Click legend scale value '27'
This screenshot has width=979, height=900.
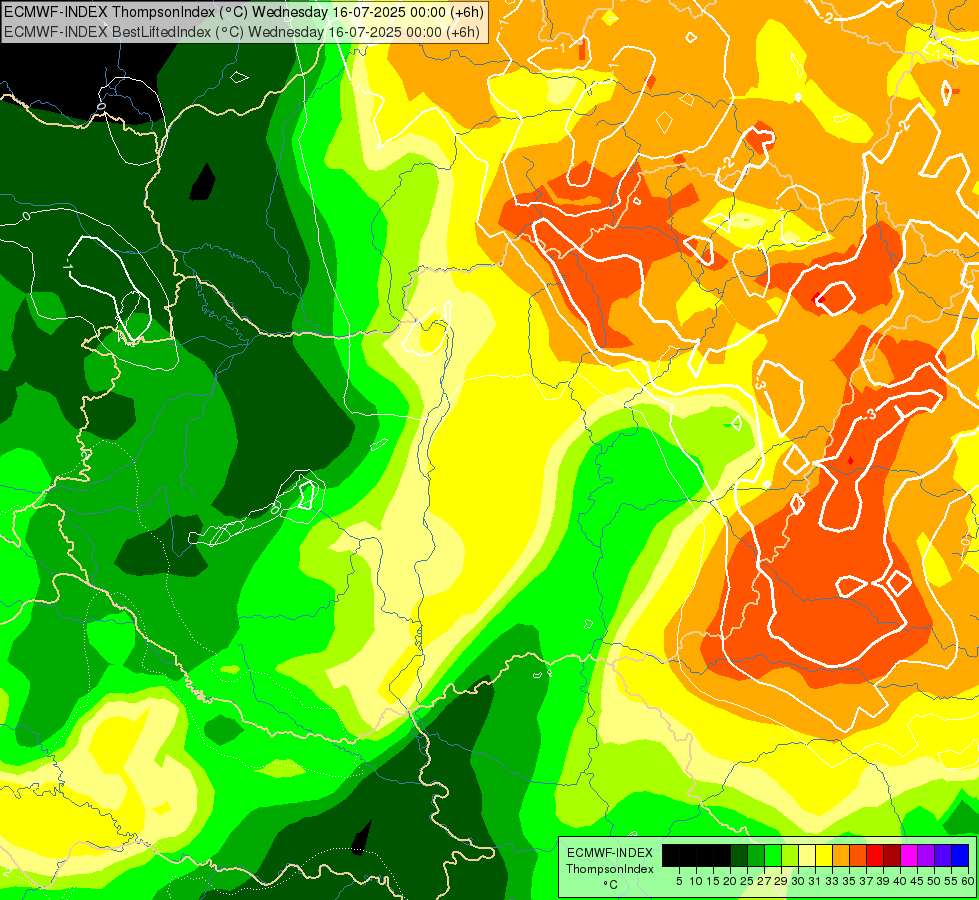coord(764,881)
